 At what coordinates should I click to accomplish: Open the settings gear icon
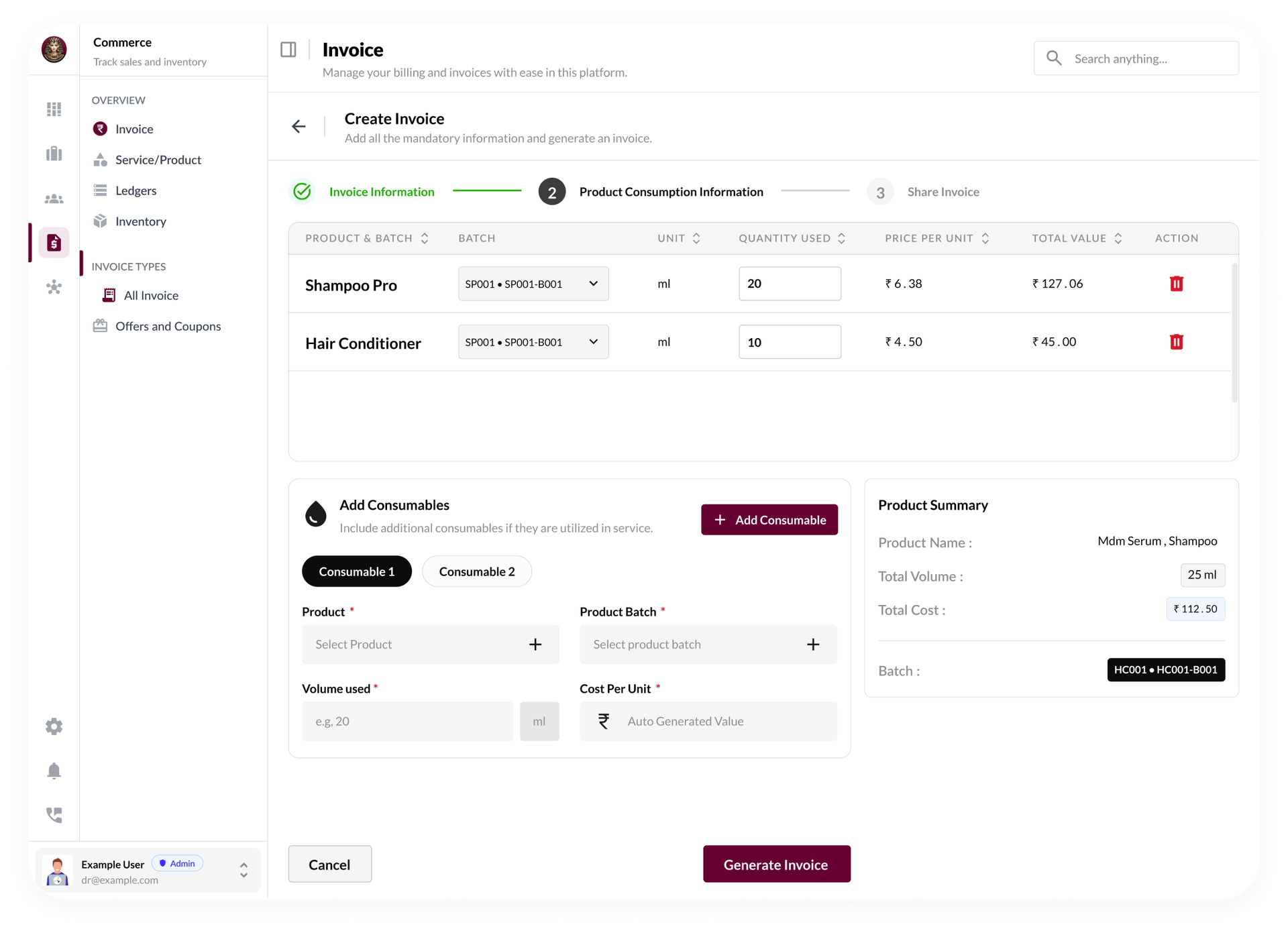click(54, 726)
